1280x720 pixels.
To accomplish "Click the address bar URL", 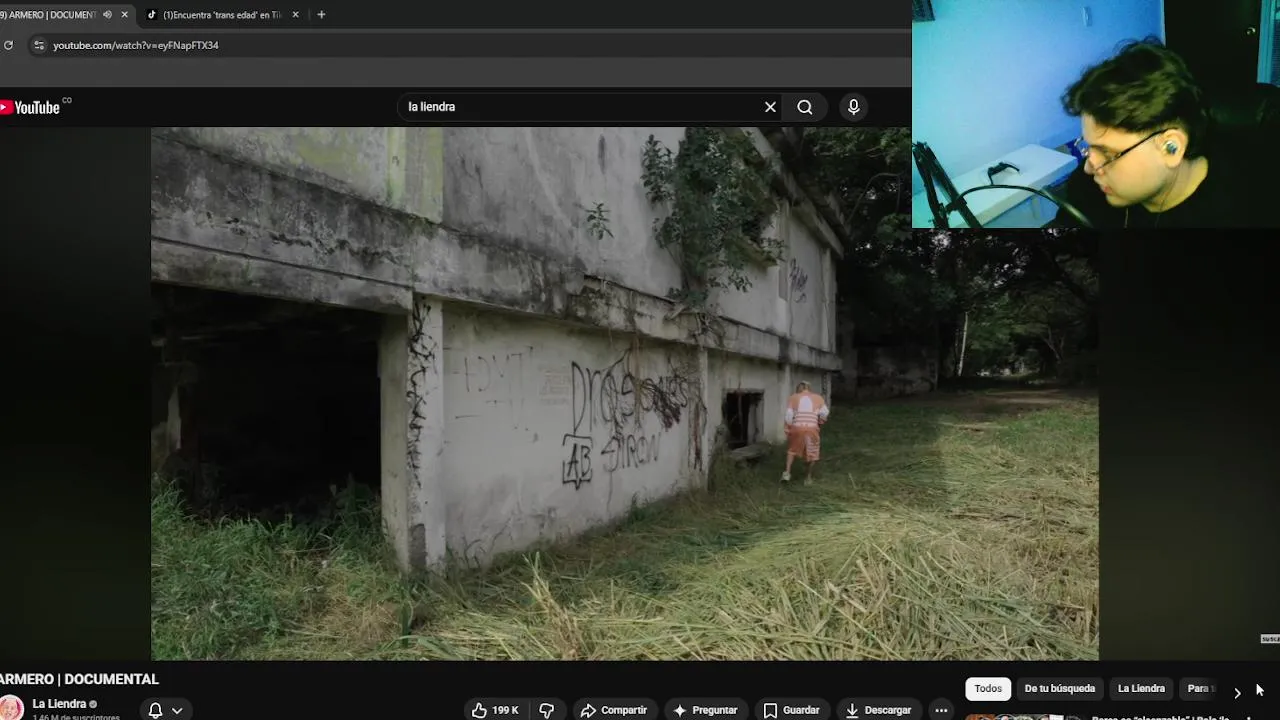I will pyautogui.click(x=135, y=45).
